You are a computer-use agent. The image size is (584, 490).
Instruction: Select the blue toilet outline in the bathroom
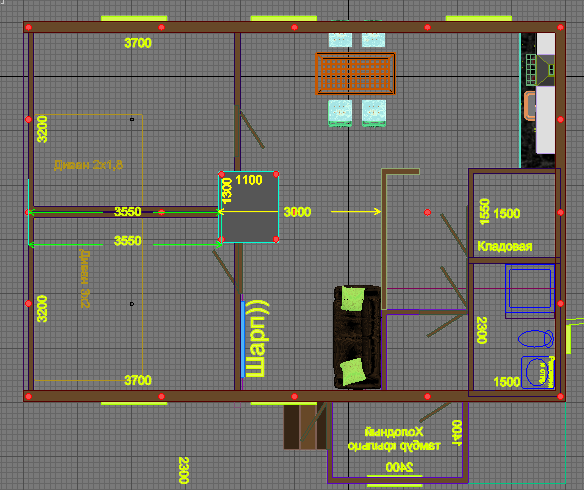point(536,338)
